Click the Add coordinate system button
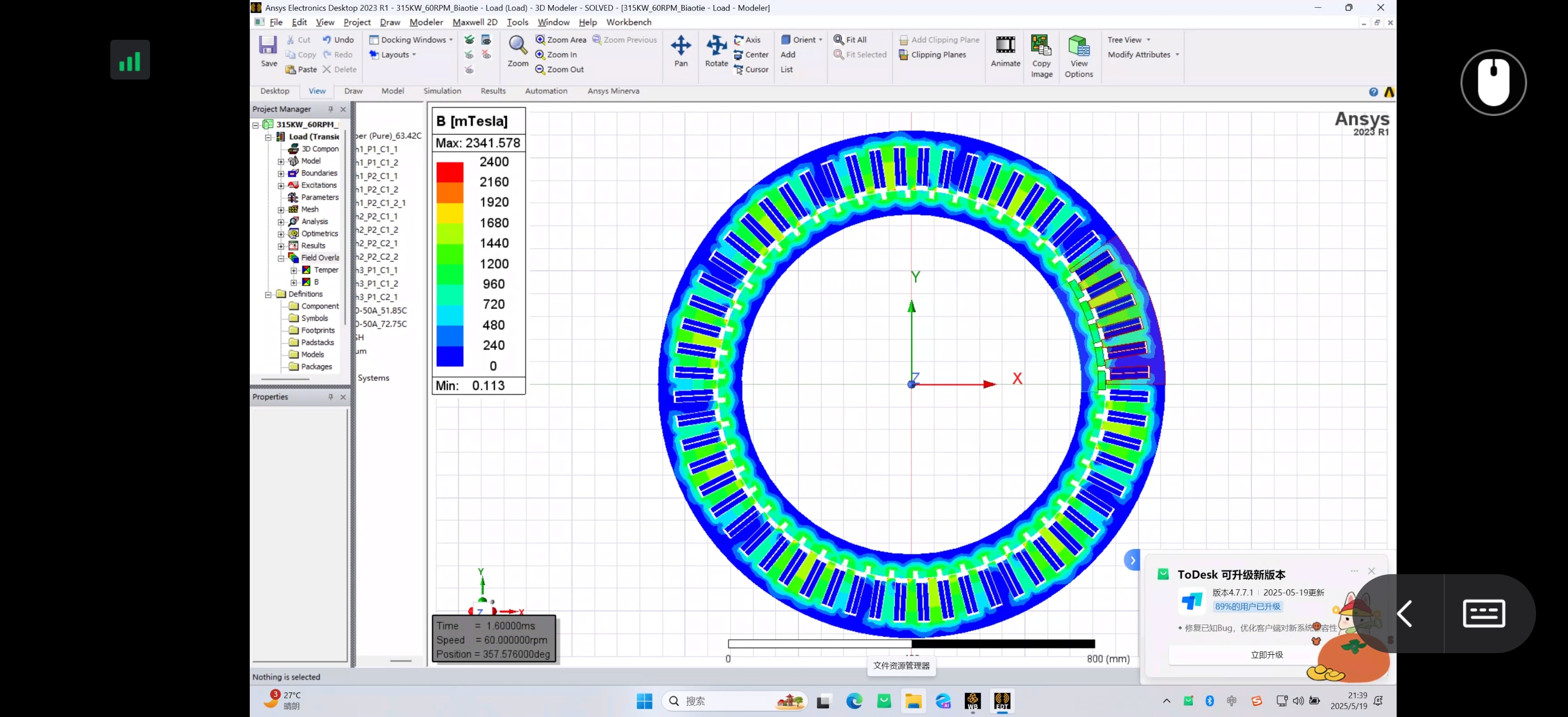This screenshot has height=717, width=1568. (x=788, y=54)
